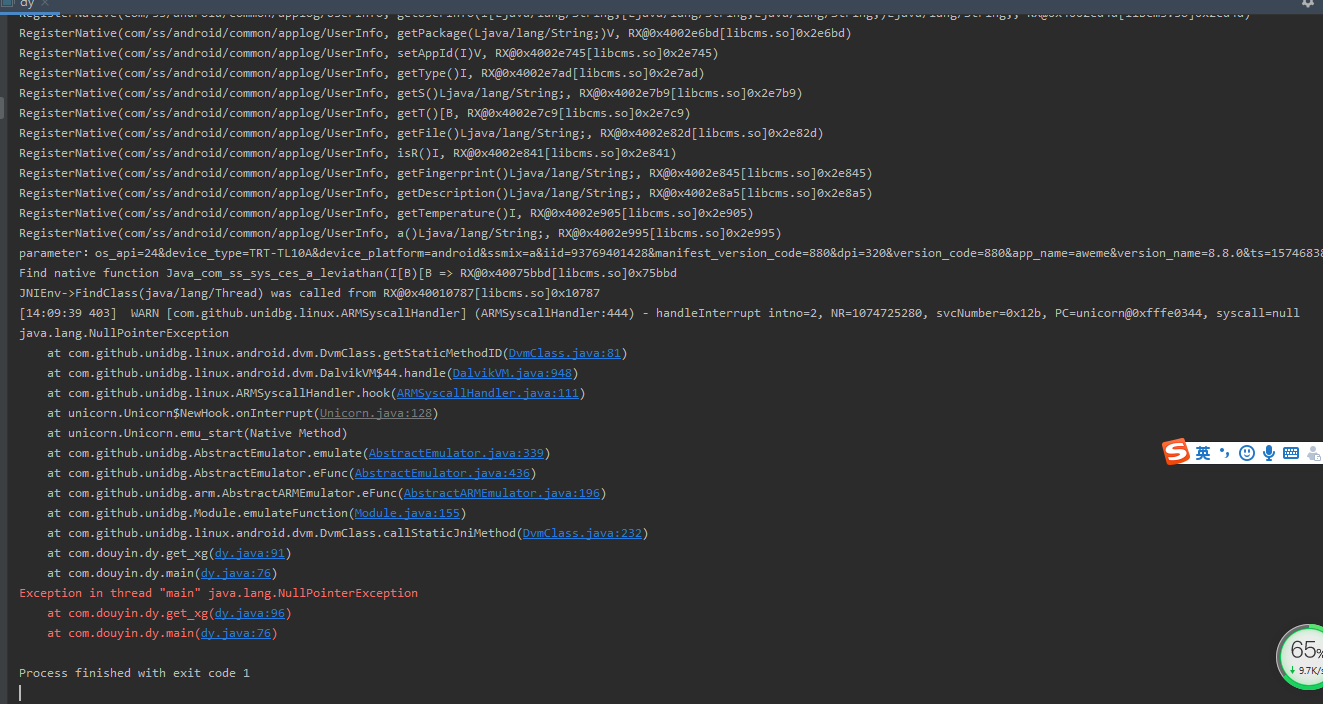Screen dimensions: 1323x704
Task: Click the RegisterNative getType()I line
Action: (x=361, y=73)
